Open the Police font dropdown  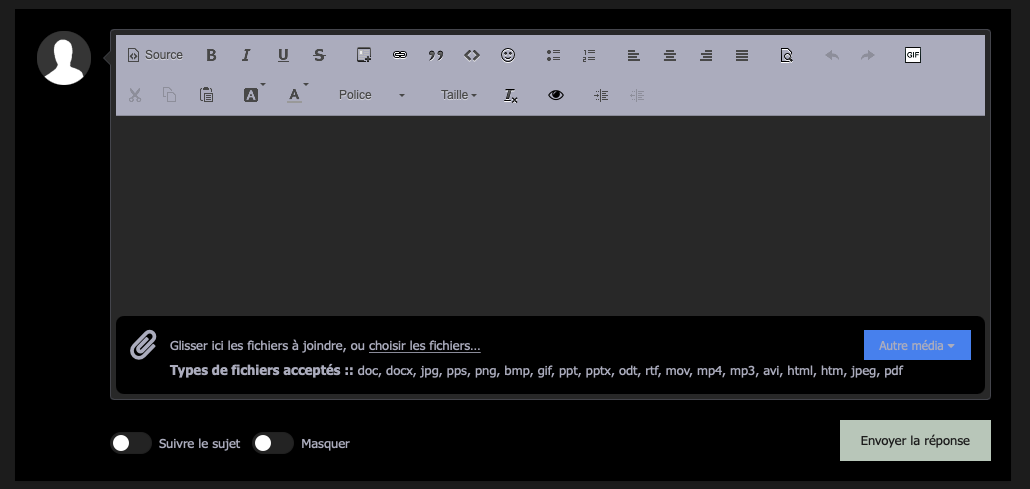371,95
